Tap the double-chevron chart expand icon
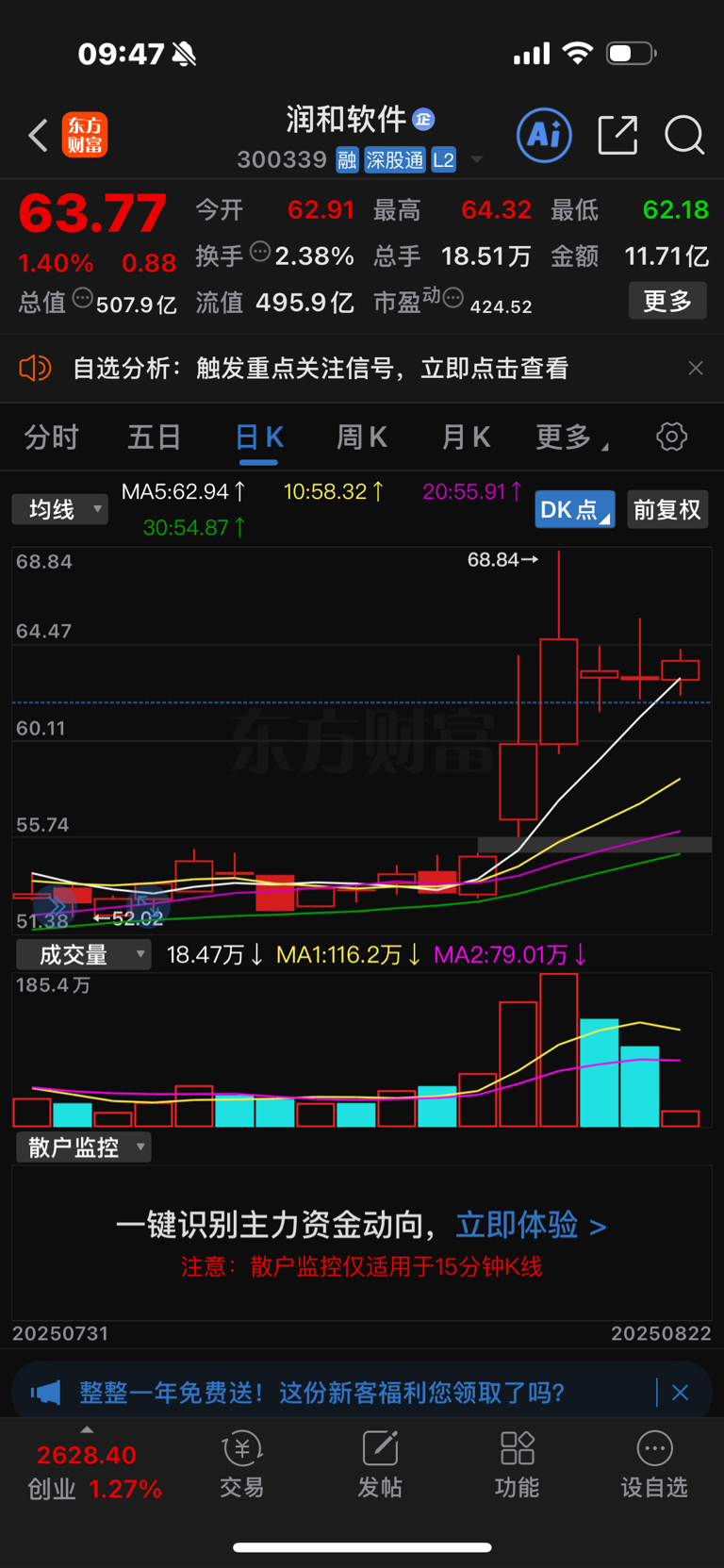This screenshot has height=1568, width=724. 56,908
